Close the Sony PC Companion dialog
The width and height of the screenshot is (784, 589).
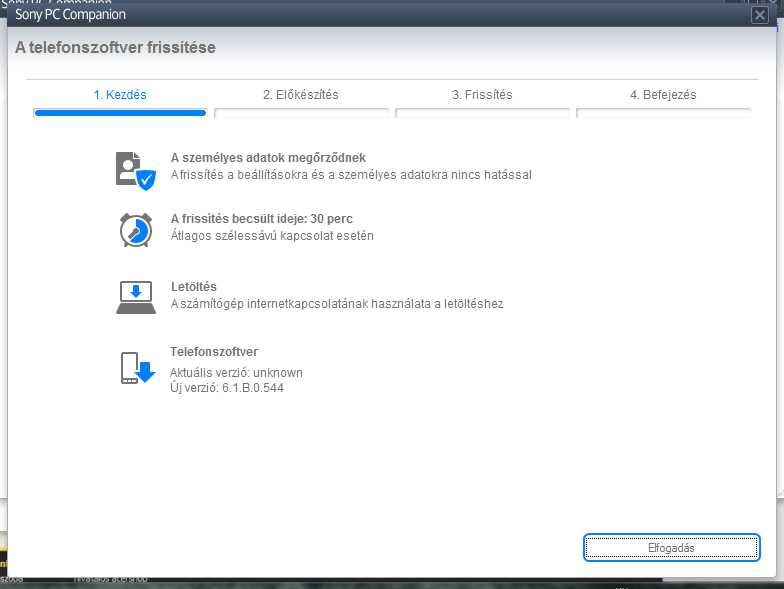(760, 15)
